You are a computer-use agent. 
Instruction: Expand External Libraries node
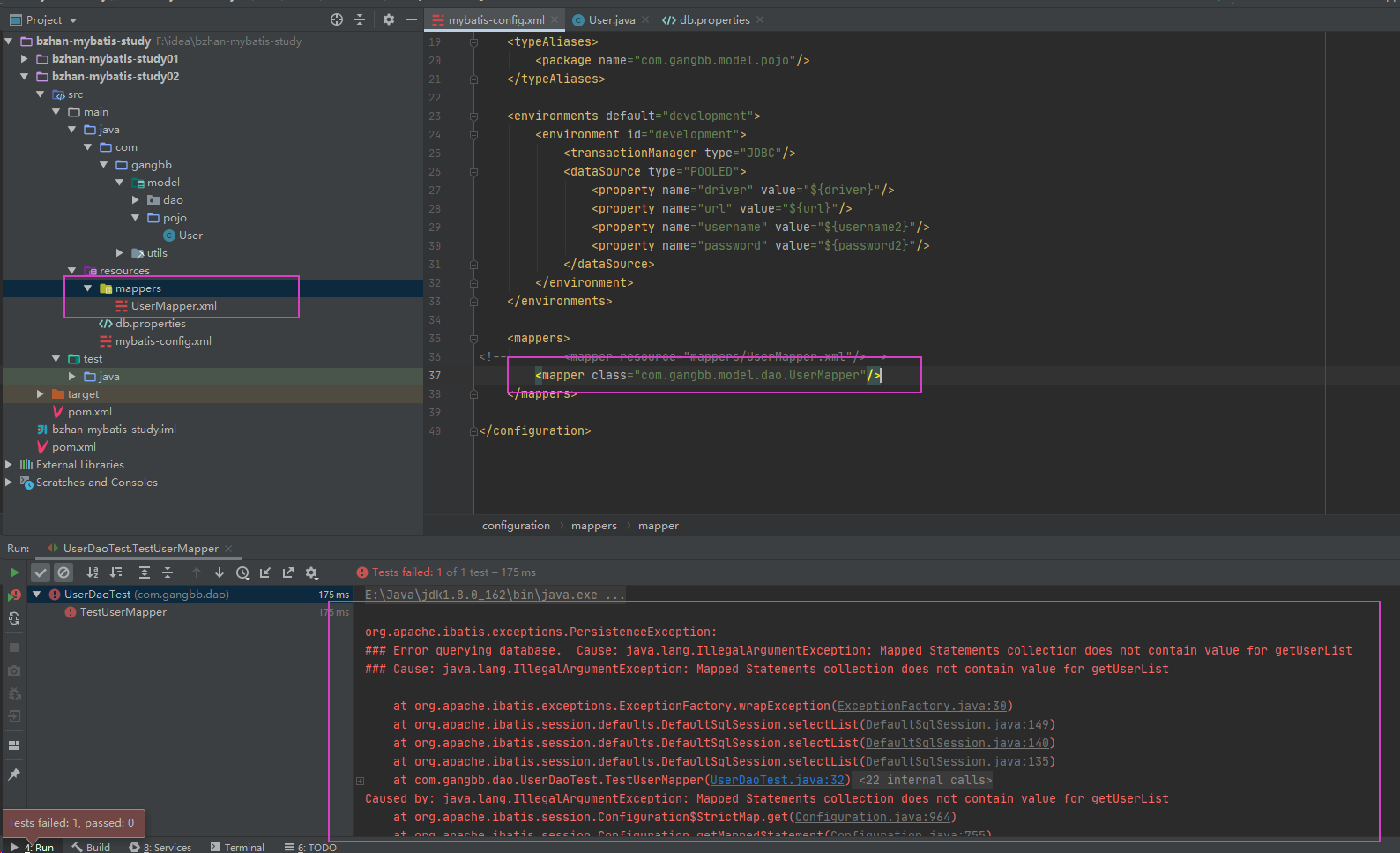tap(9, 465)
